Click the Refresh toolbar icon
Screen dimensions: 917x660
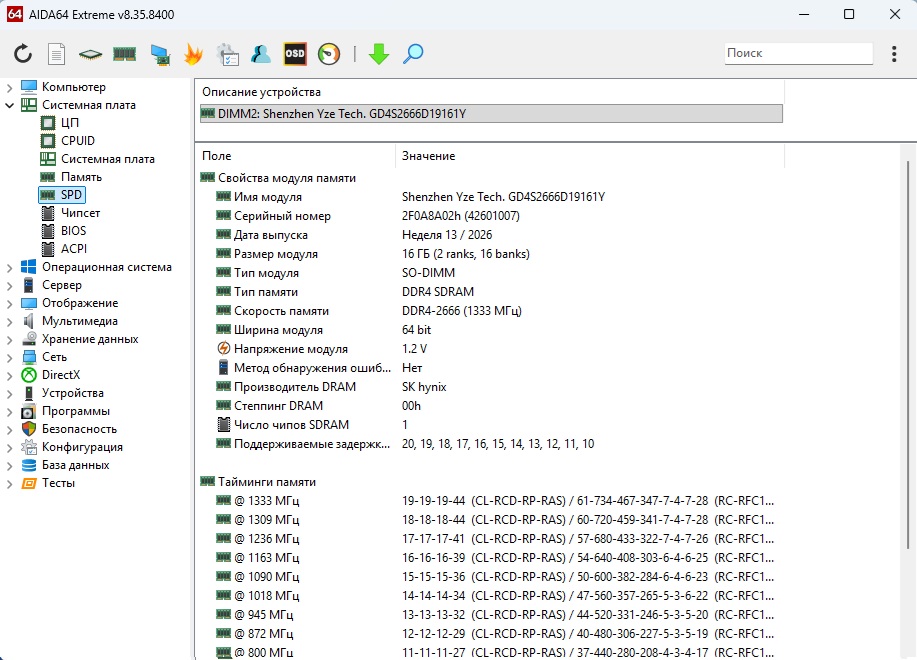click(23, 54)
